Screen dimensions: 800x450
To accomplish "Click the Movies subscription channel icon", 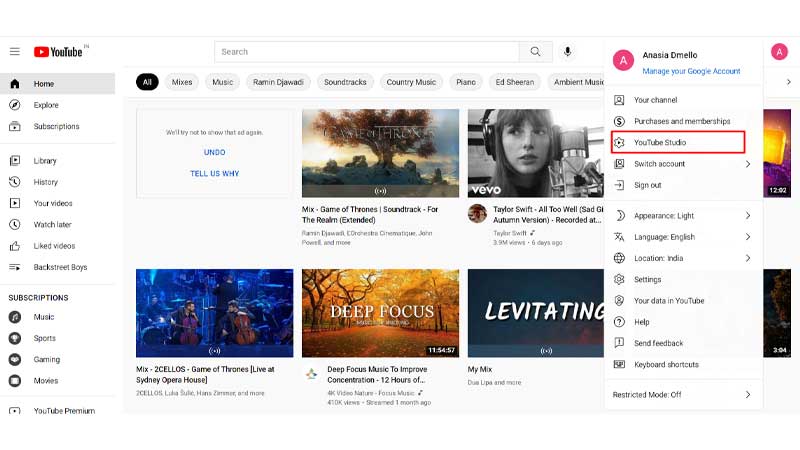I will 15,381.
